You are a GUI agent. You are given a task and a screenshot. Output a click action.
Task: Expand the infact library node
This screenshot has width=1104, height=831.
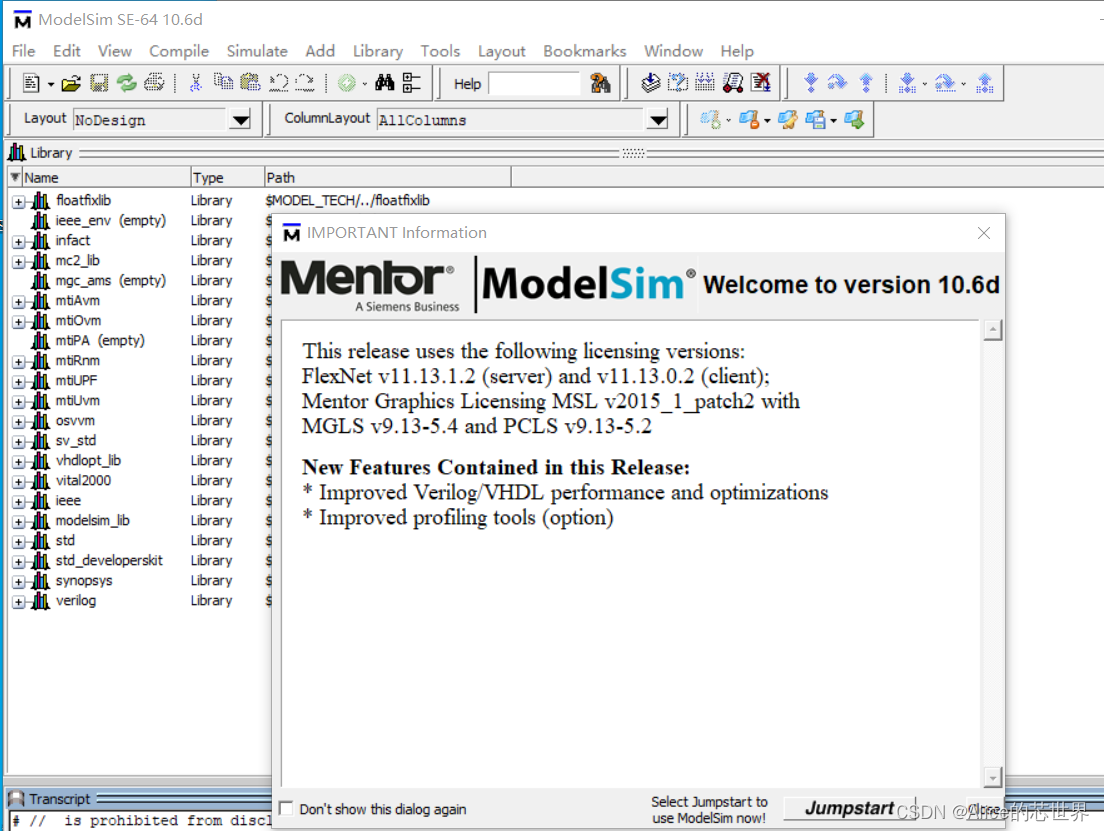[18, 242]
